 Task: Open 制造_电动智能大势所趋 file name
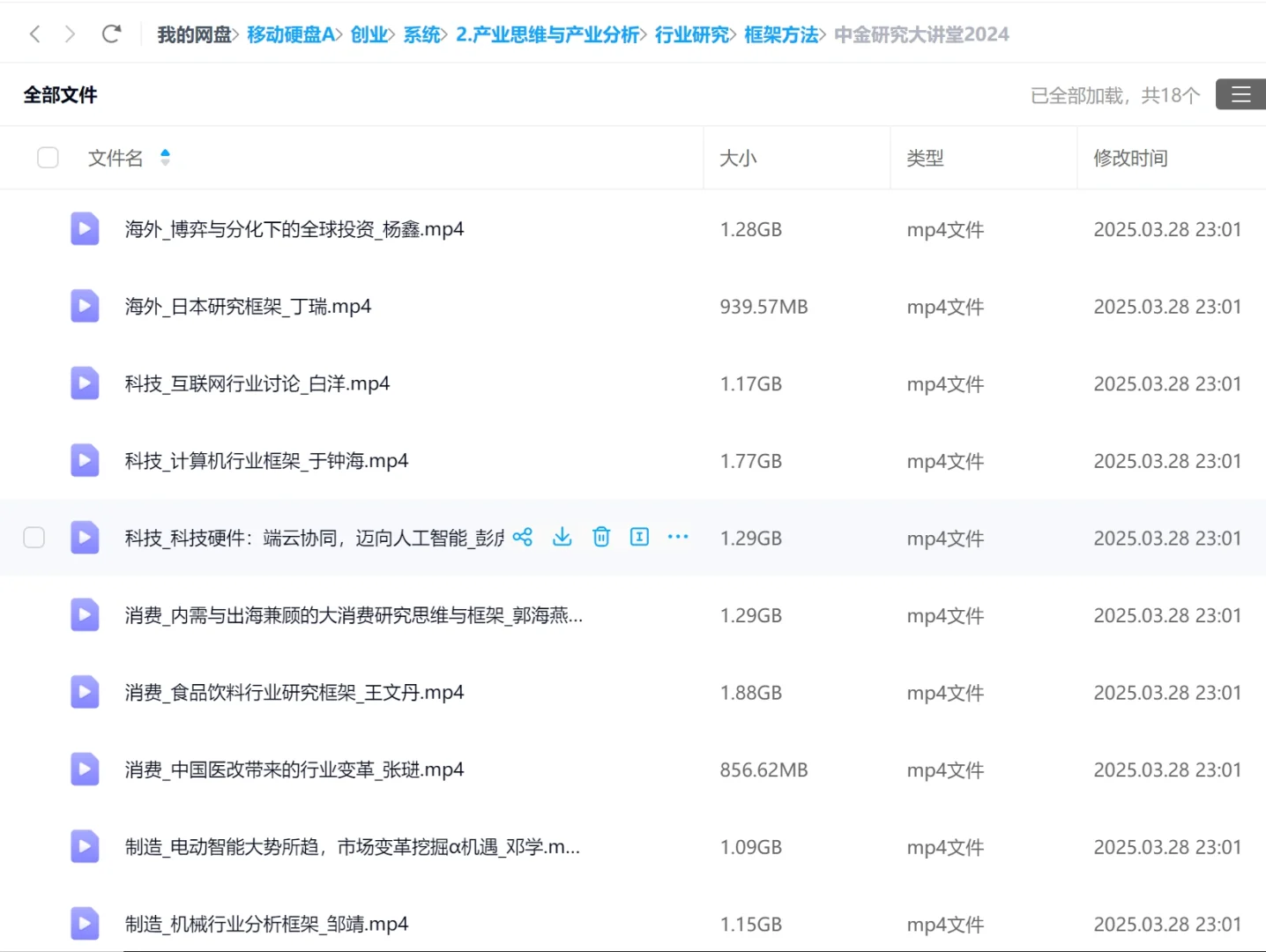[x=353, y=847]
